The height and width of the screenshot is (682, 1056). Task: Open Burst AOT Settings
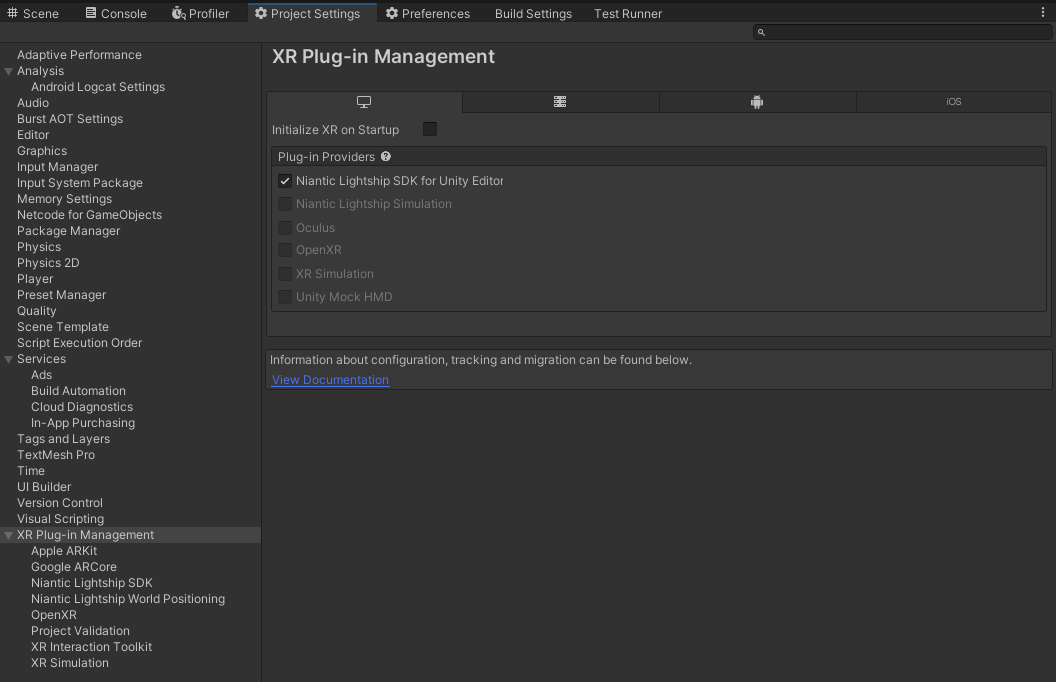coord(70,118)
